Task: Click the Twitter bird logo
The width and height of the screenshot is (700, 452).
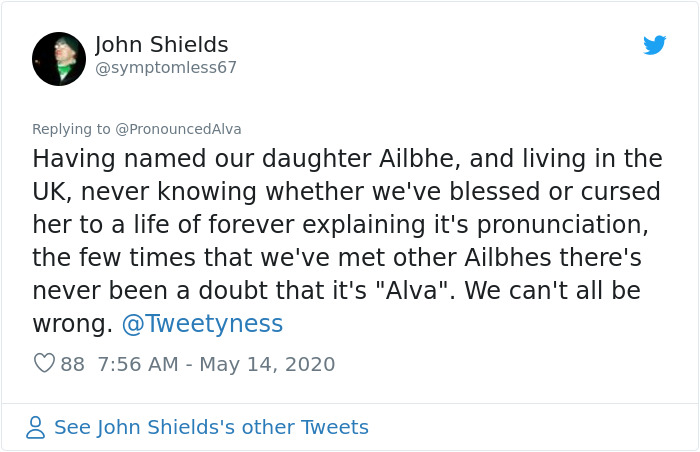Action: point(654,45)
